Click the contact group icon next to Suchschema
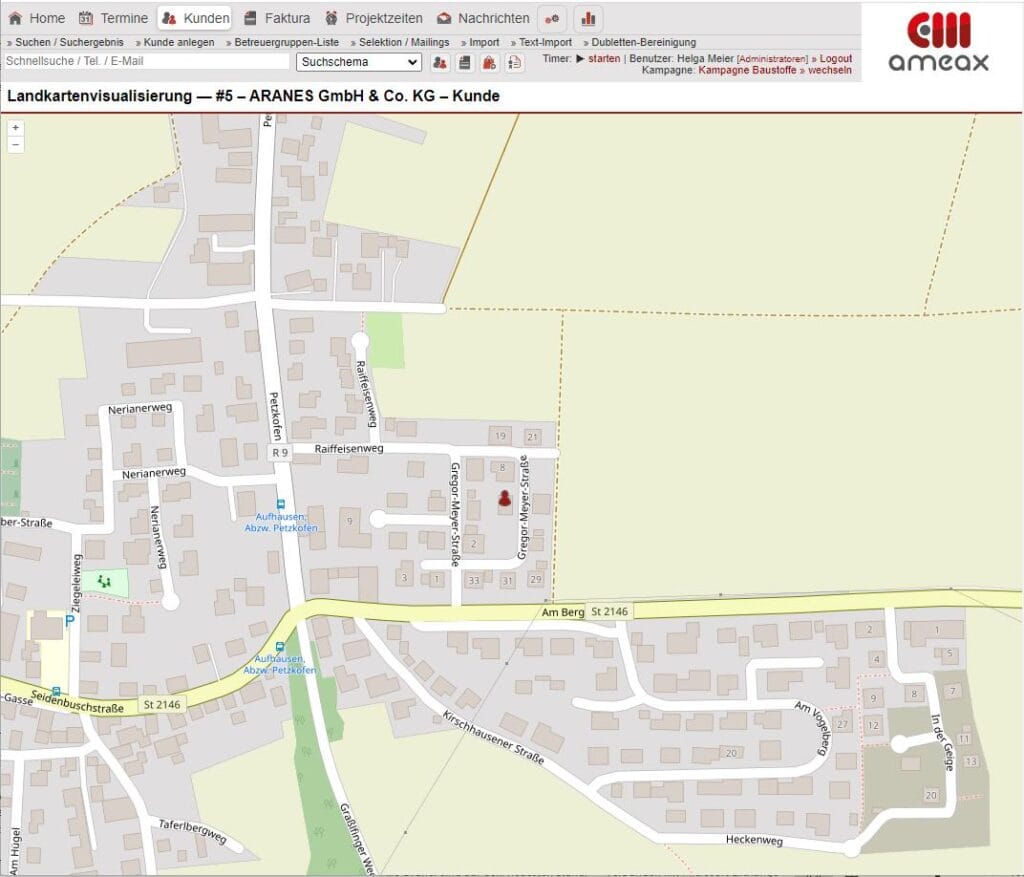The height and width of the screenshot is (877, 1024). pyautogui.click(x=441, y=62)
